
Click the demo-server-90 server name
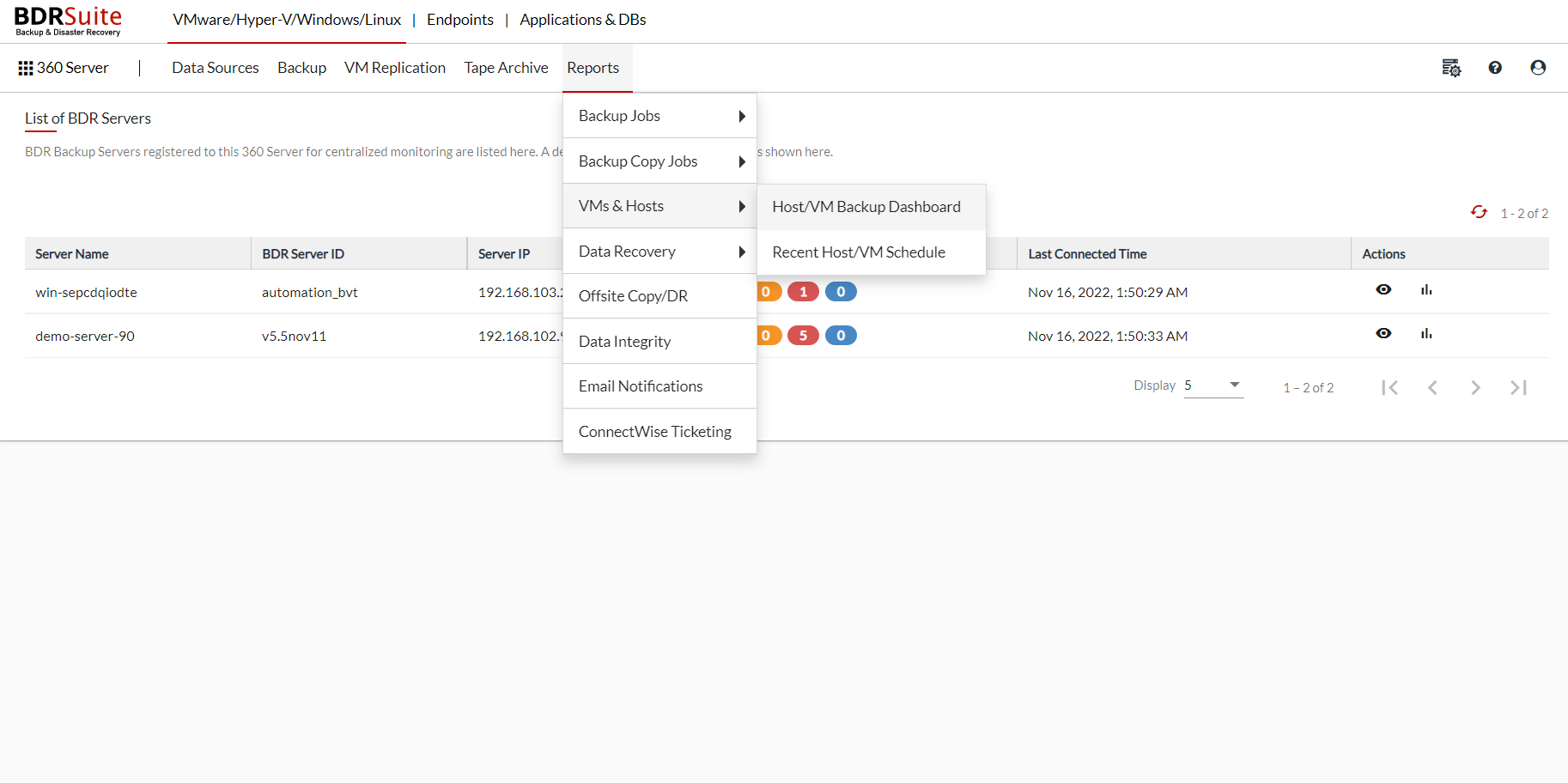pyautogui.click(x=85, y=337)
